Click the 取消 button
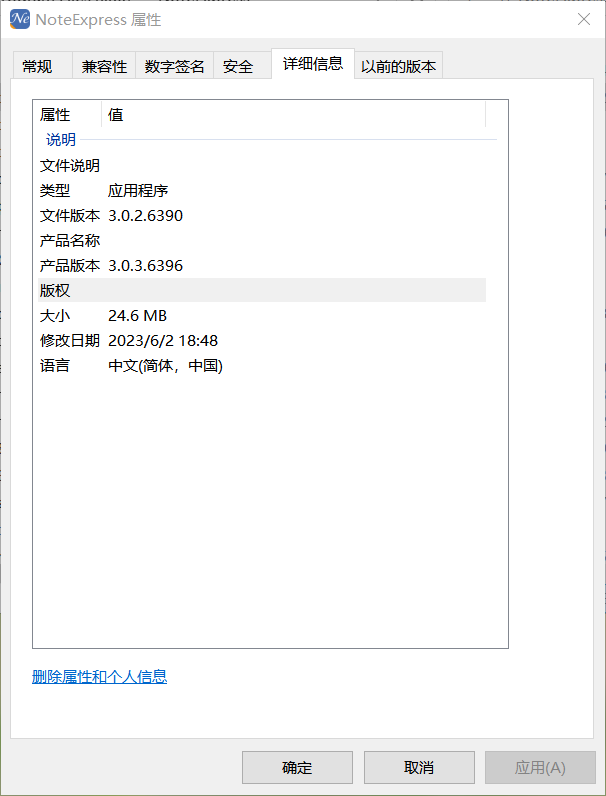Image resolution: width=606 pixels, height=796 pixels. point(419,767)
